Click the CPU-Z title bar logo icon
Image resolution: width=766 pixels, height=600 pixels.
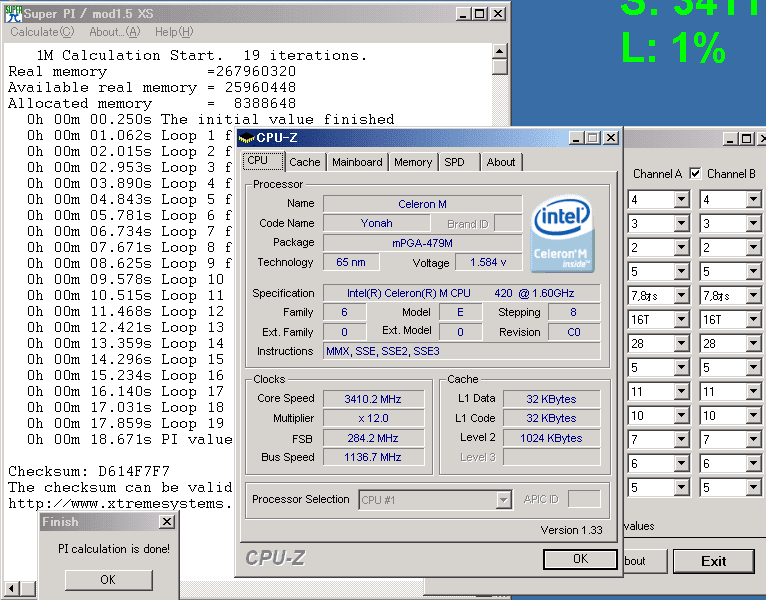pos(247,138)
